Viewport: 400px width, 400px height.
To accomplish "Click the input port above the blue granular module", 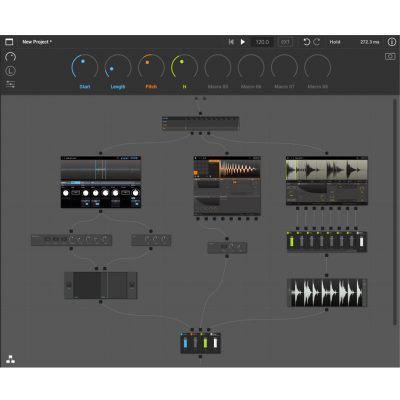I will 101,153.
